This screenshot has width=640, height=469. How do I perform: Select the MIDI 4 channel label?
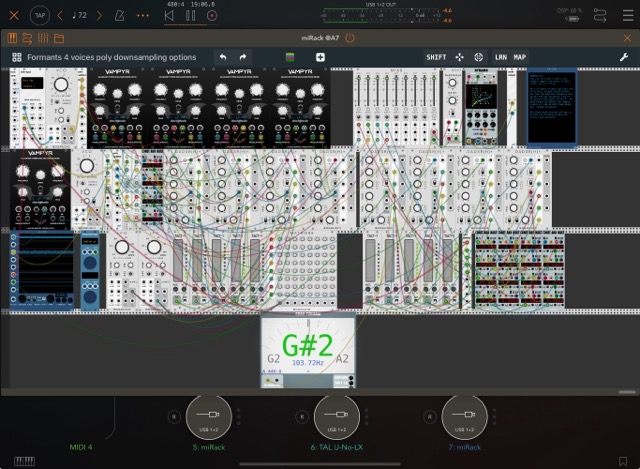(x=81, y=447)
